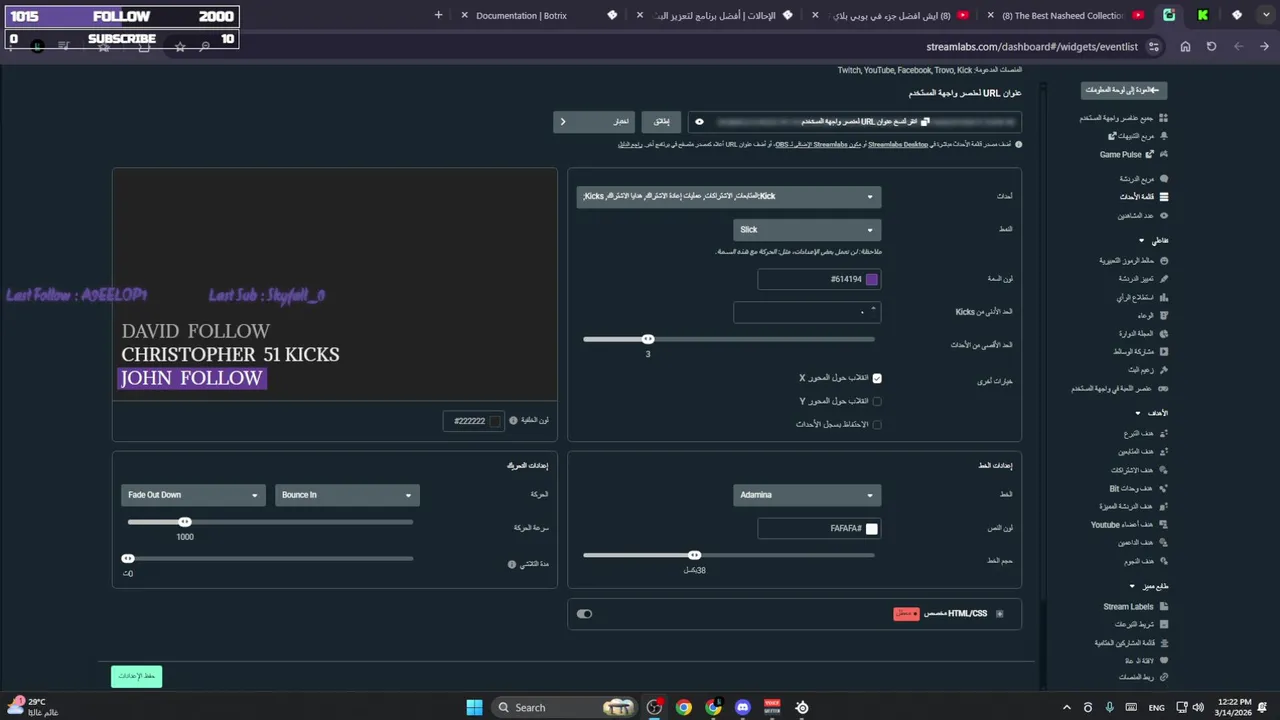Click the event list icon in sidebar
The image size is (1280, 720).
tap(1163, 197)
